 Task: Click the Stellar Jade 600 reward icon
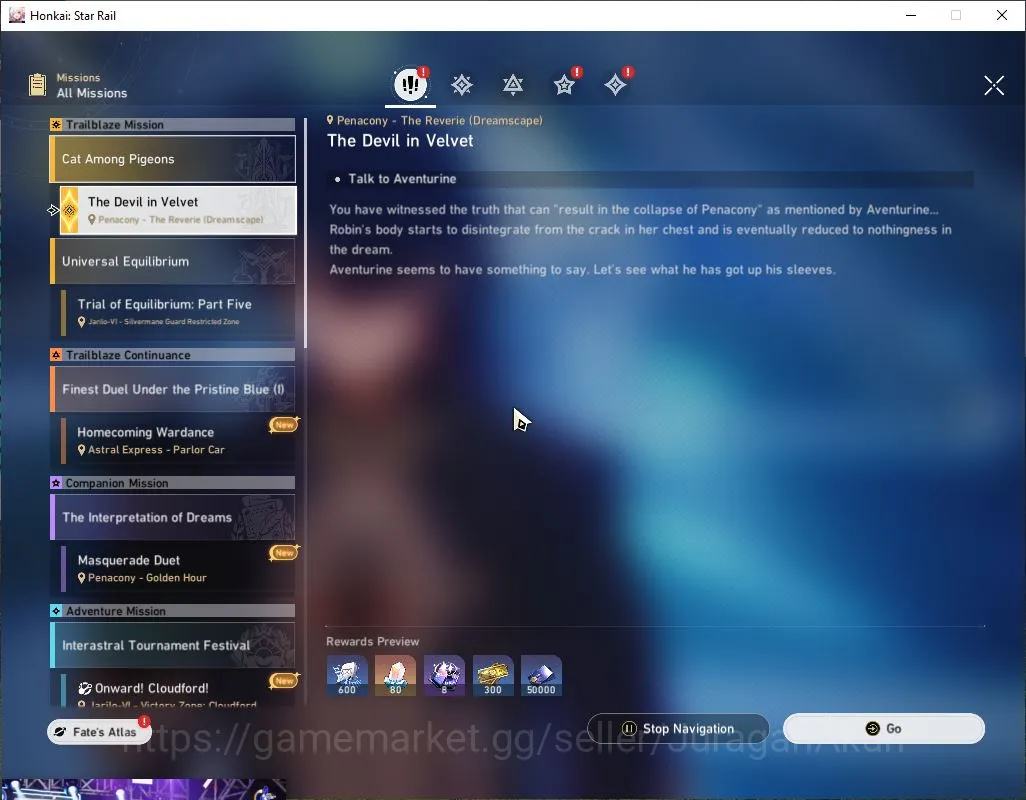point(347,676)
